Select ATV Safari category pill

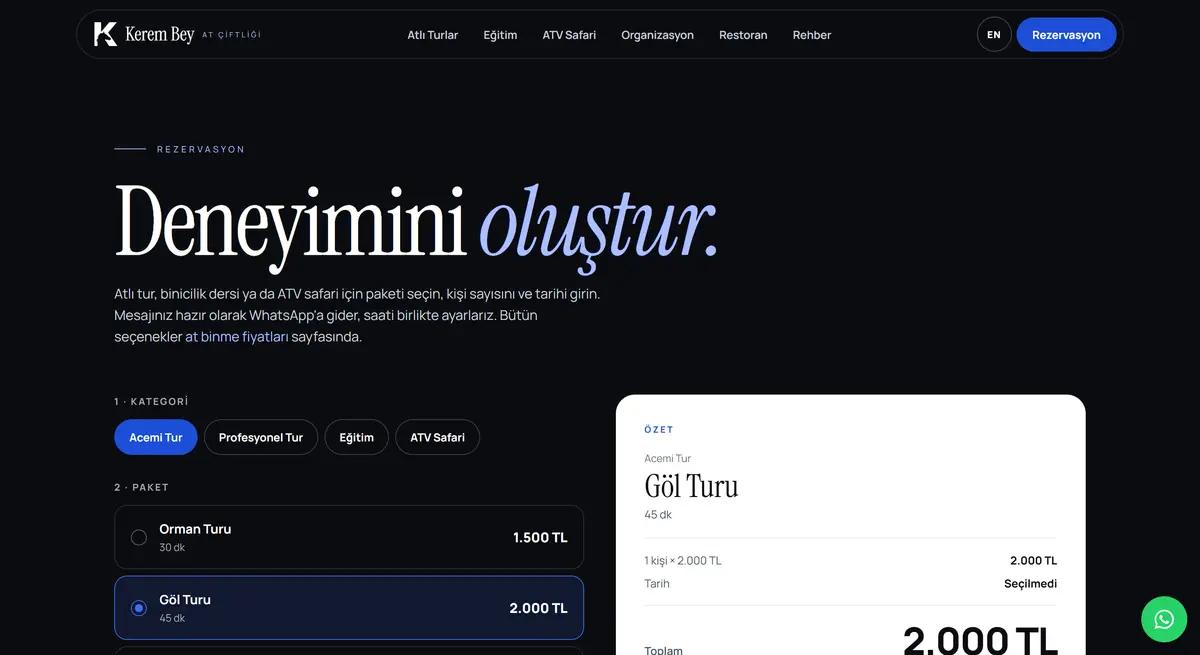coord(438,437)
